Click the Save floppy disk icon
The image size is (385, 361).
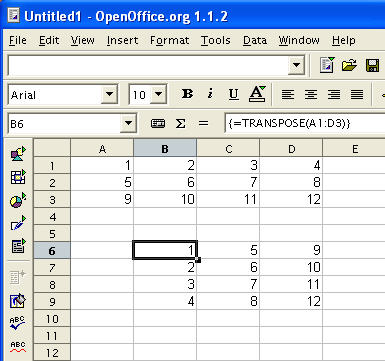372,65
